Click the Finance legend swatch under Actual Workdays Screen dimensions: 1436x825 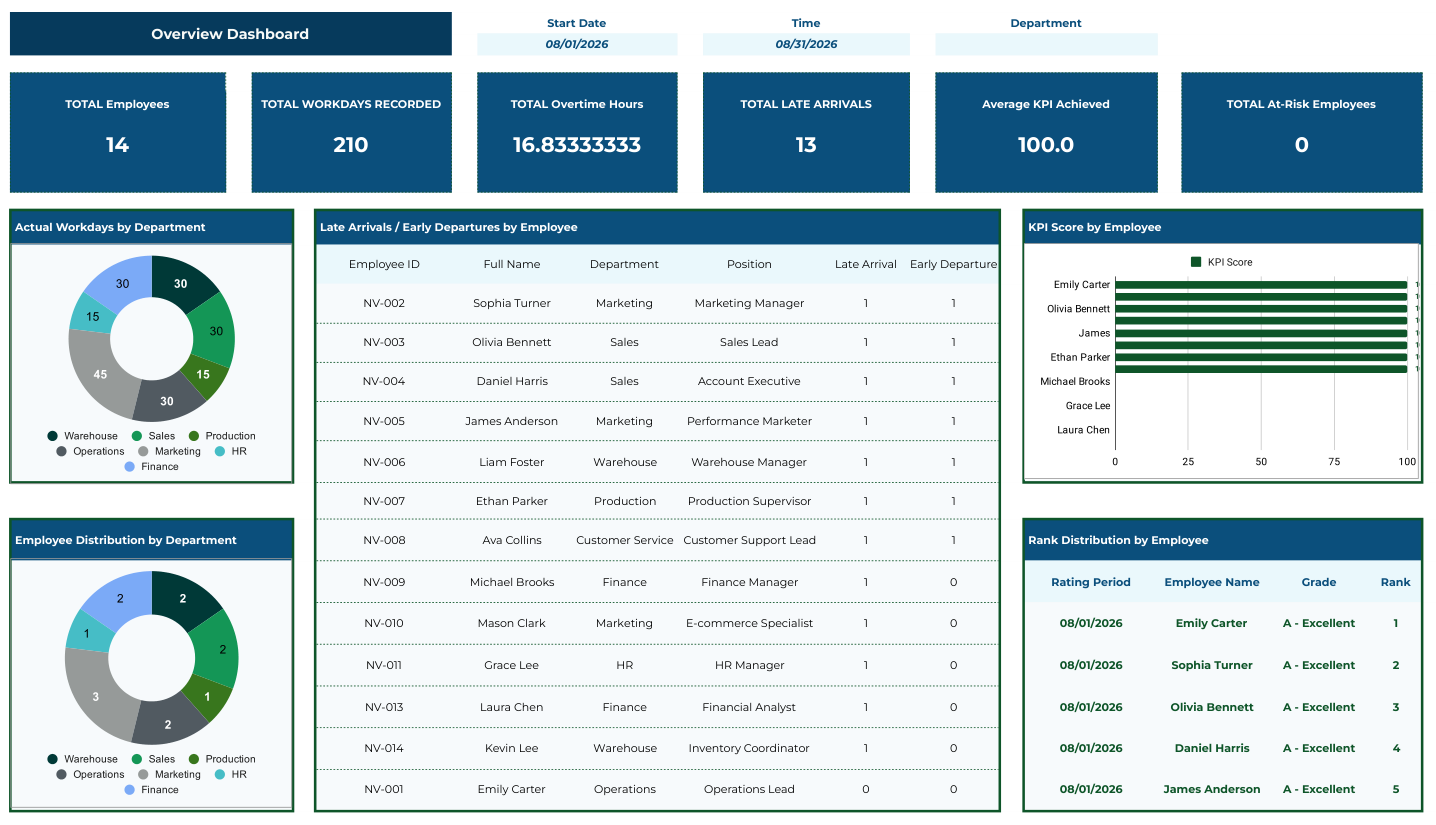[x=130, y=467]
